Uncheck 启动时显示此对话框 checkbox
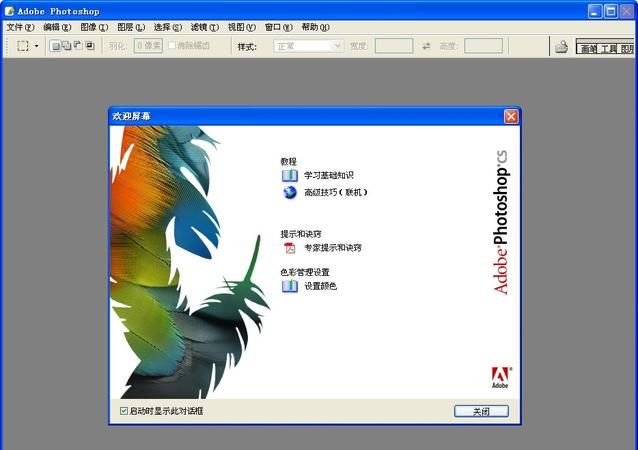 click(124, 411)
